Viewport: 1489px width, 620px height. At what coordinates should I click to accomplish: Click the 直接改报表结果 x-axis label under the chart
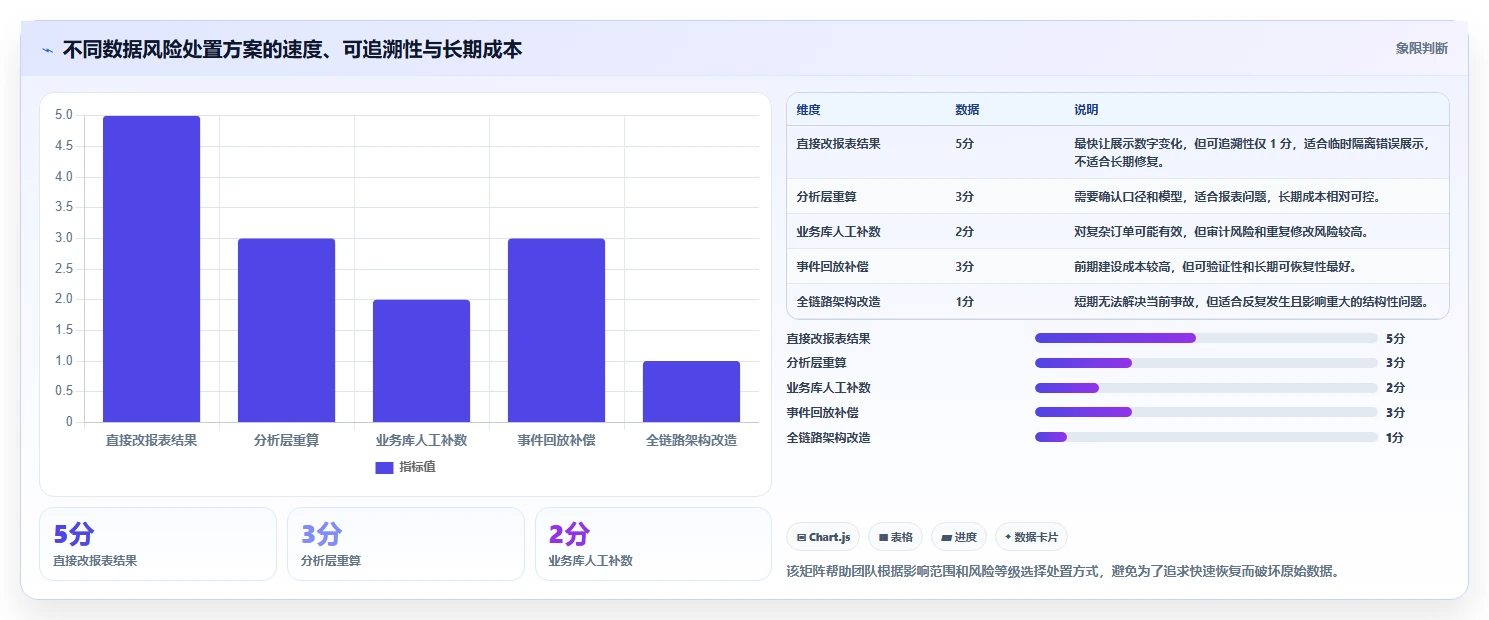click(x=151, y=440)
